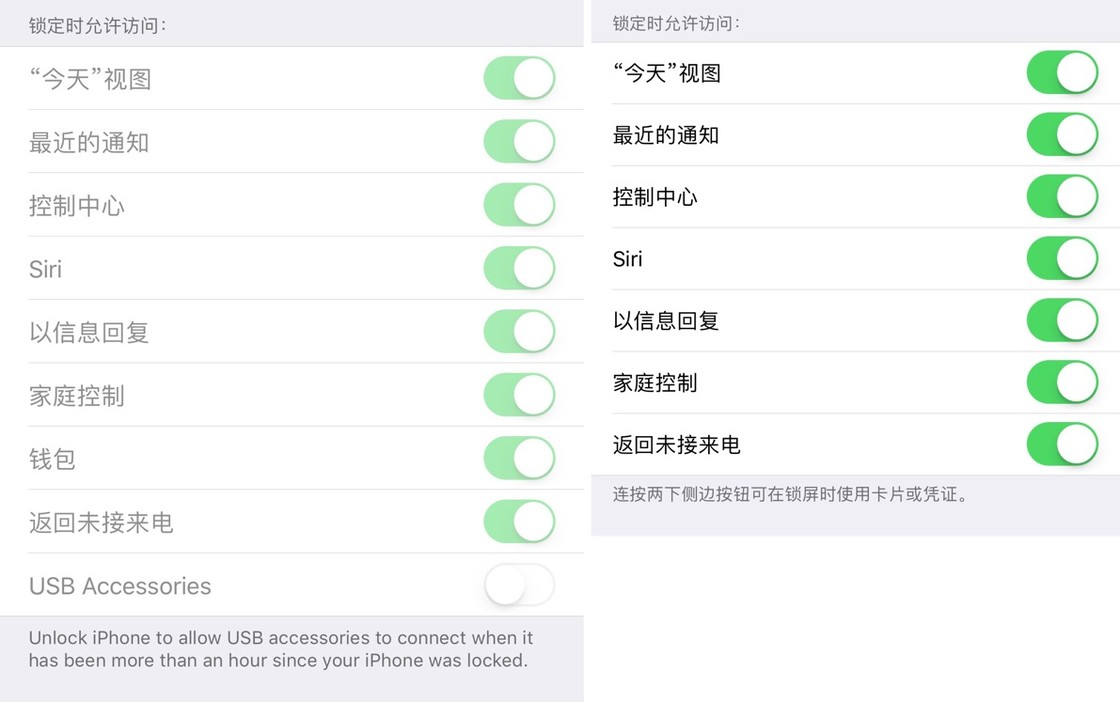
Task: Toggle Siri switch in right panel
Action: pos(1062,259)
